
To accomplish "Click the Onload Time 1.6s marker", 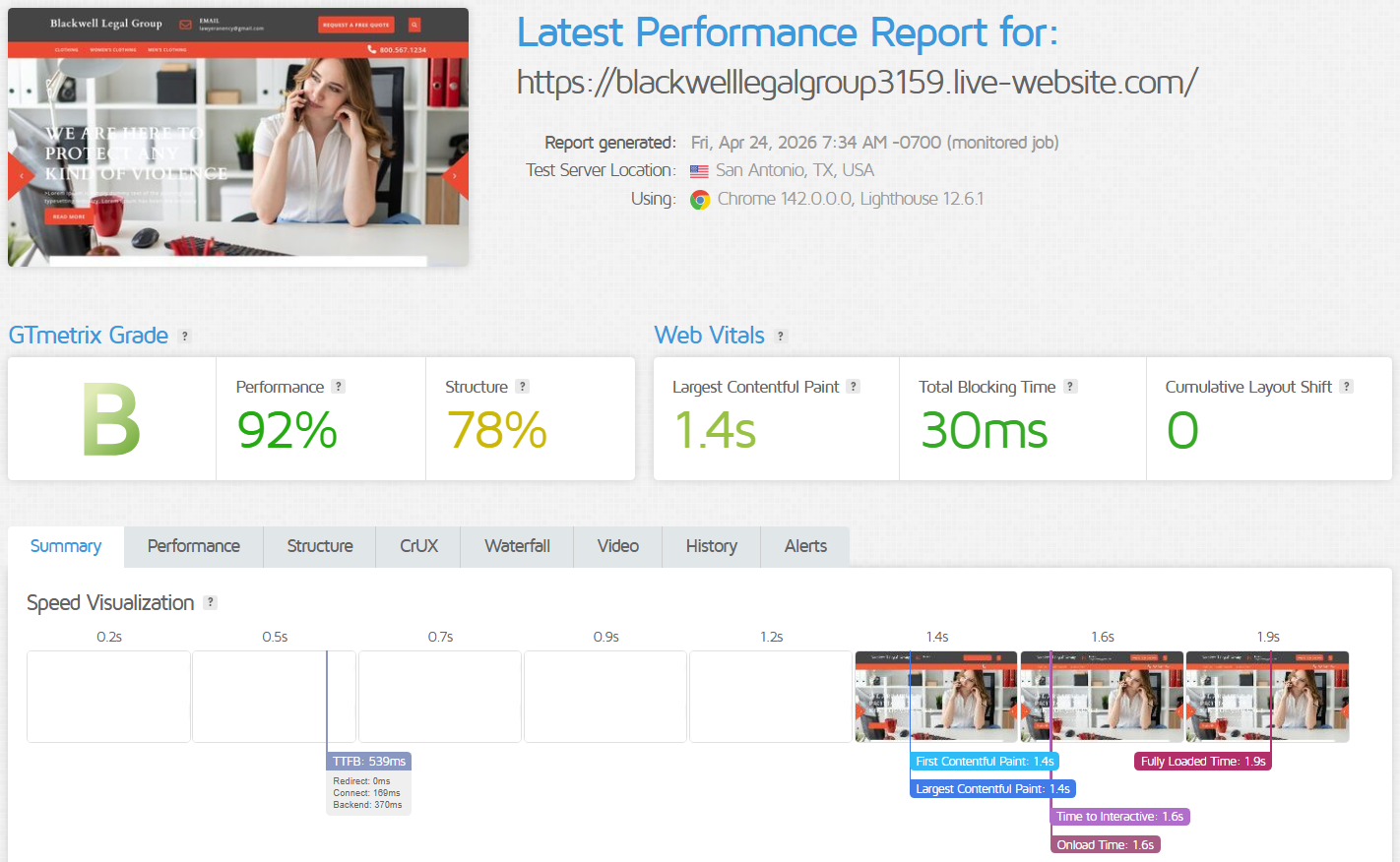I will [x=1106, y=845].
